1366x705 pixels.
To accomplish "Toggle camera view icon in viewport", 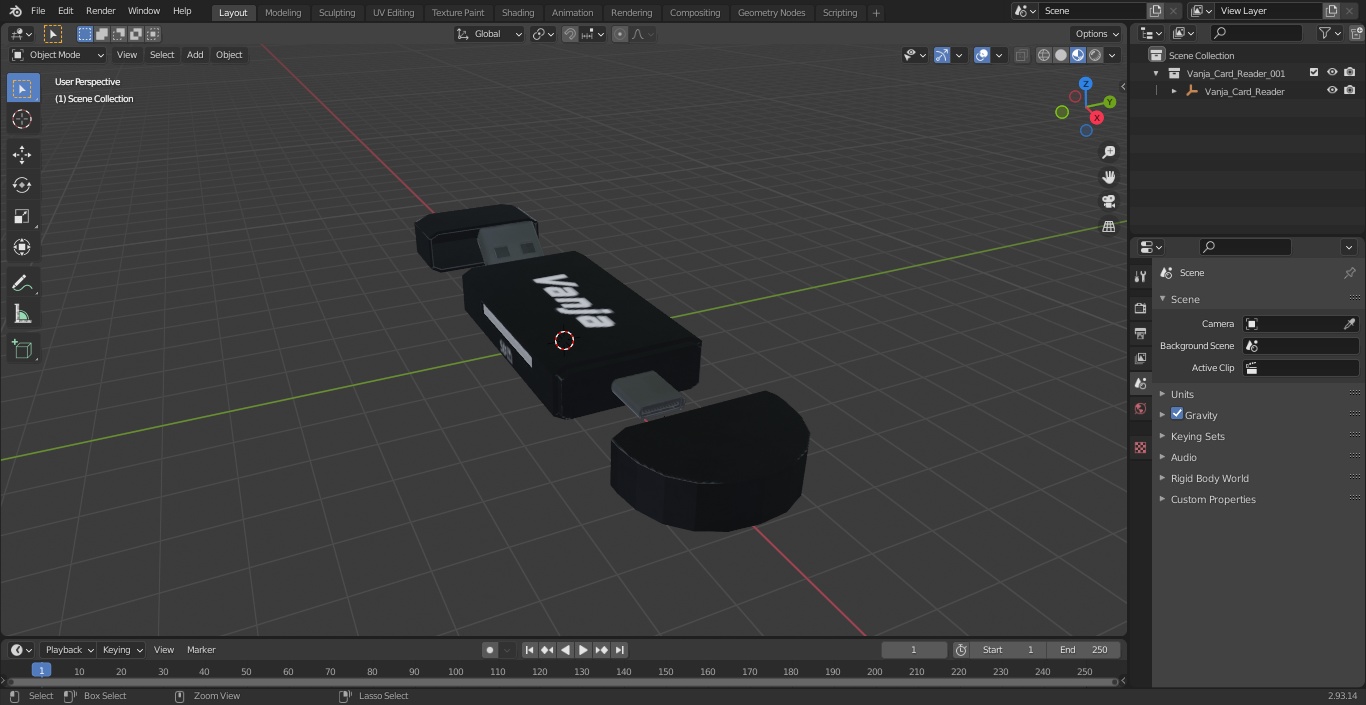I will (x=1108, y=201).
